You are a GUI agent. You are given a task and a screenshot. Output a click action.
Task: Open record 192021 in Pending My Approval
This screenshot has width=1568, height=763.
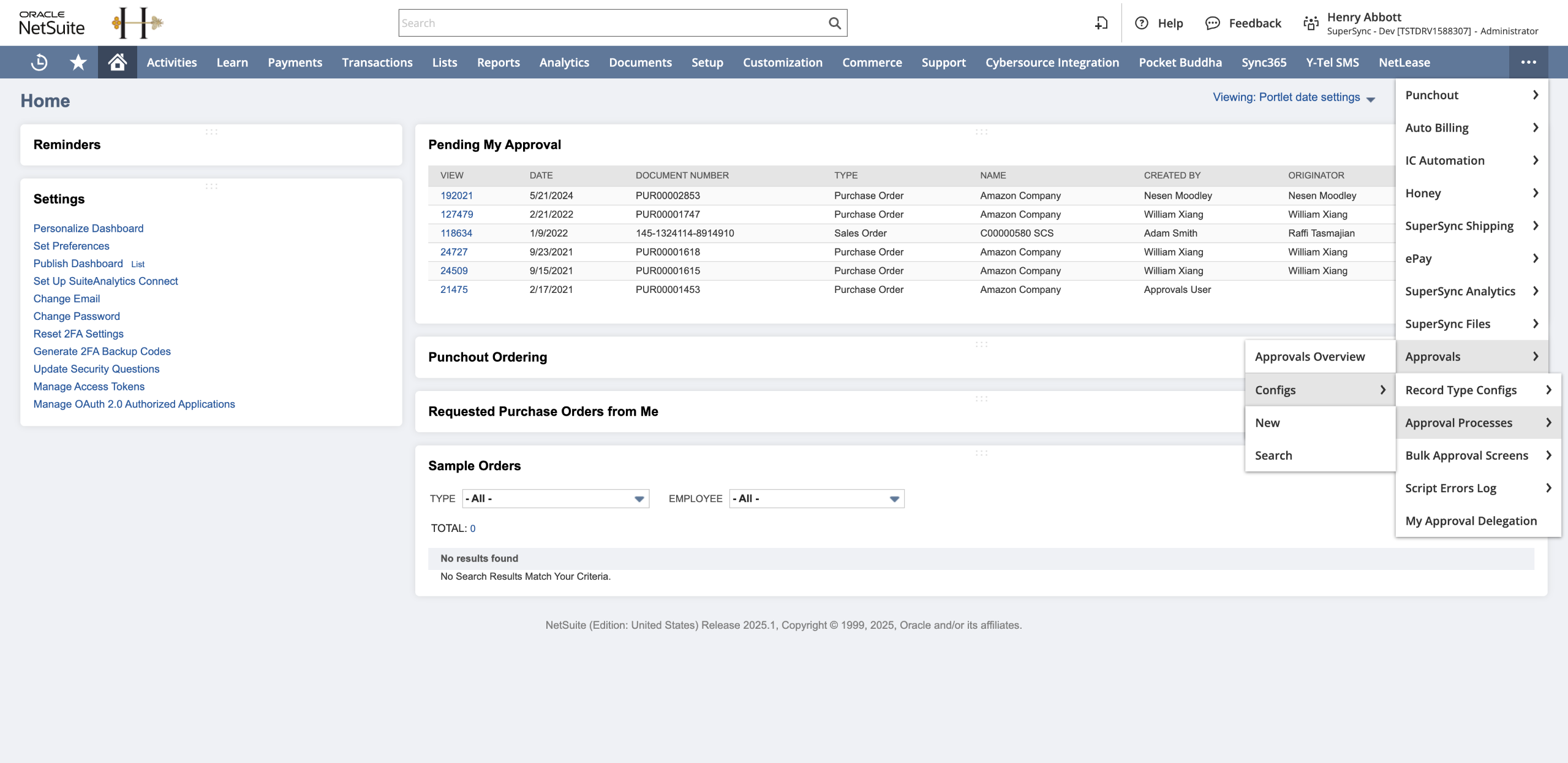pyautogui.click(x=456, y=195)
